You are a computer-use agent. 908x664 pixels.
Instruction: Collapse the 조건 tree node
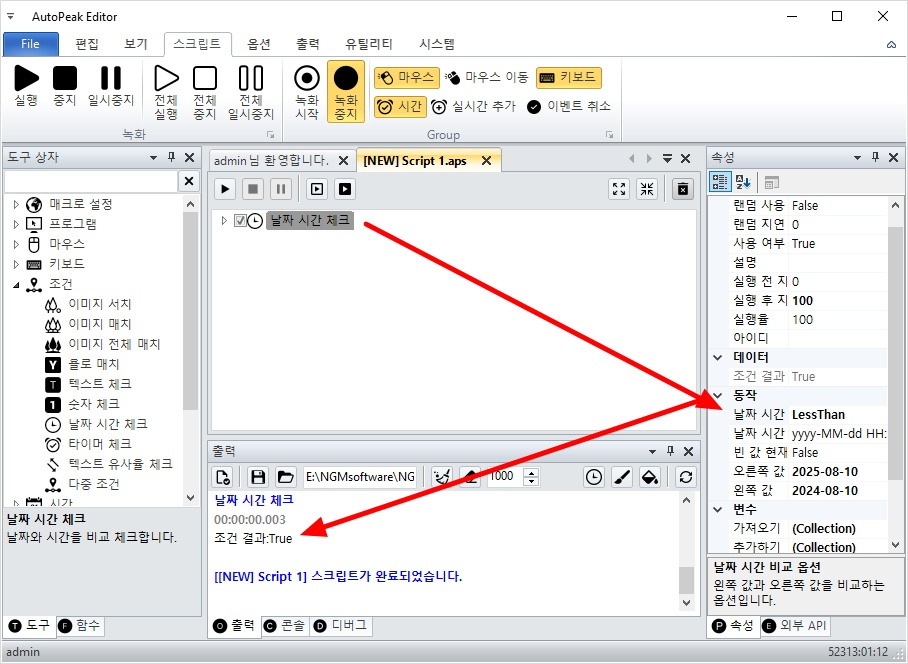pos(16,284)
